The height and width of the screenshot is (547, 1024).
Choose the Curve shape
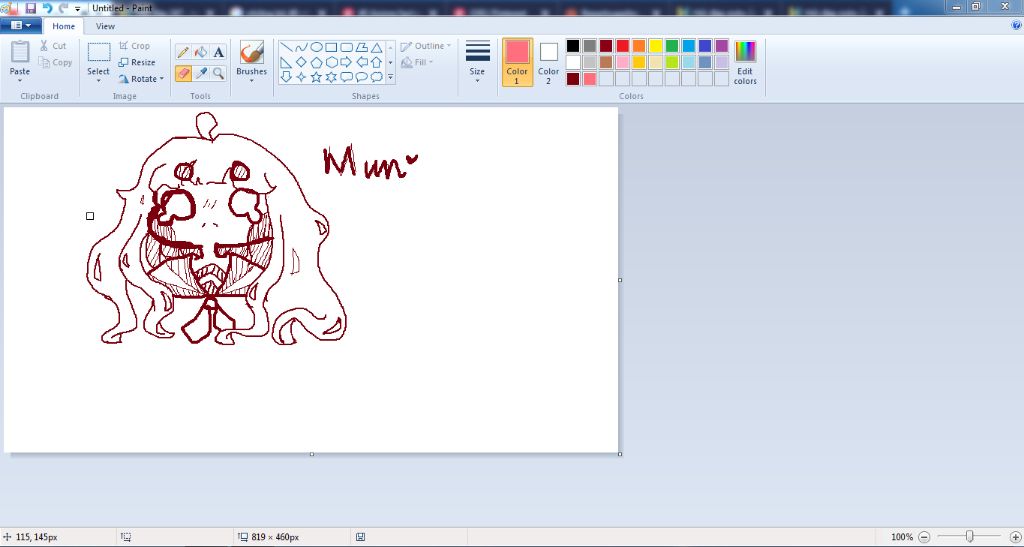coord(301,48)
